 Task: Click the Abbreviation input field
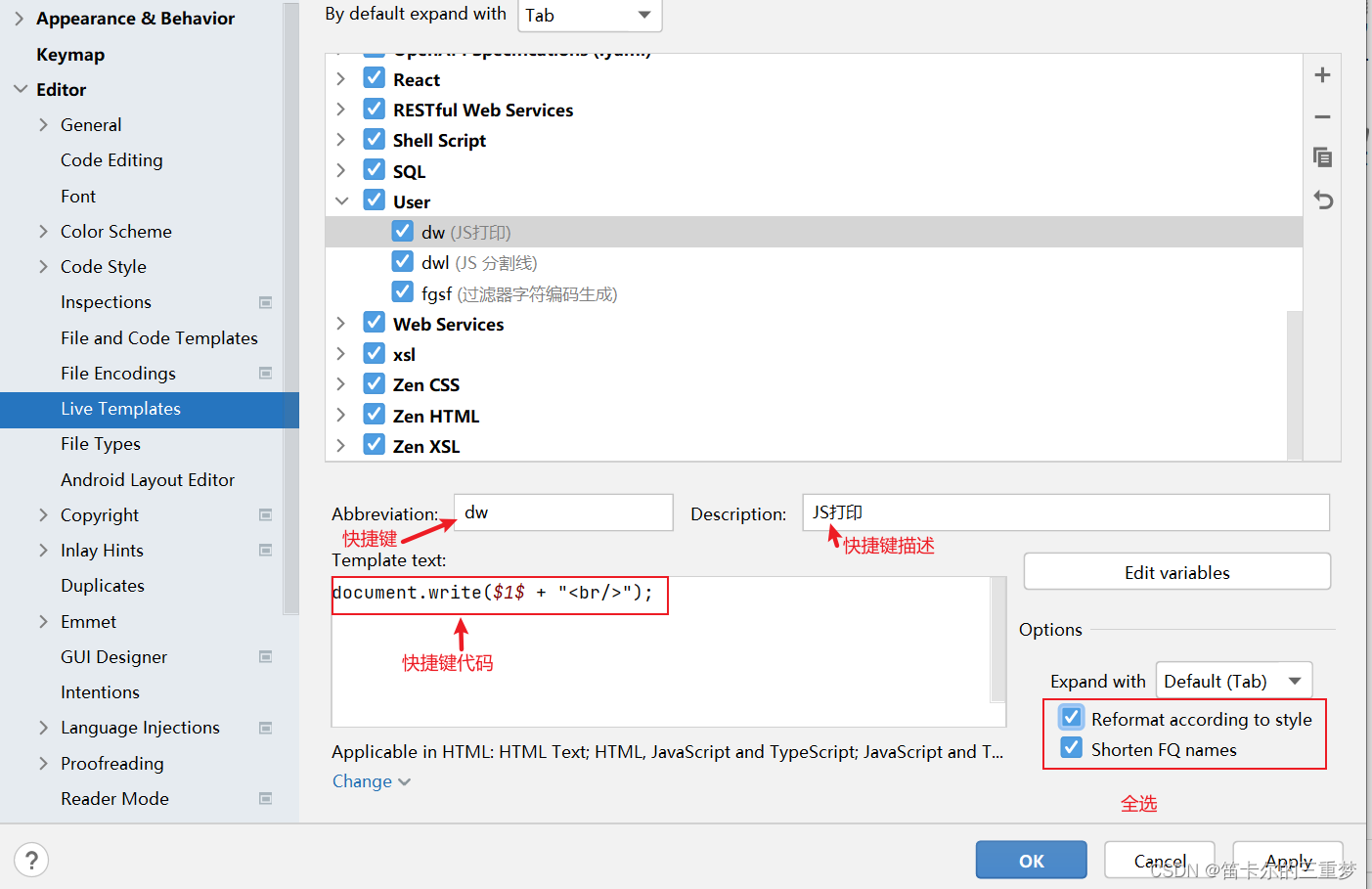click(x=563, y=512)
